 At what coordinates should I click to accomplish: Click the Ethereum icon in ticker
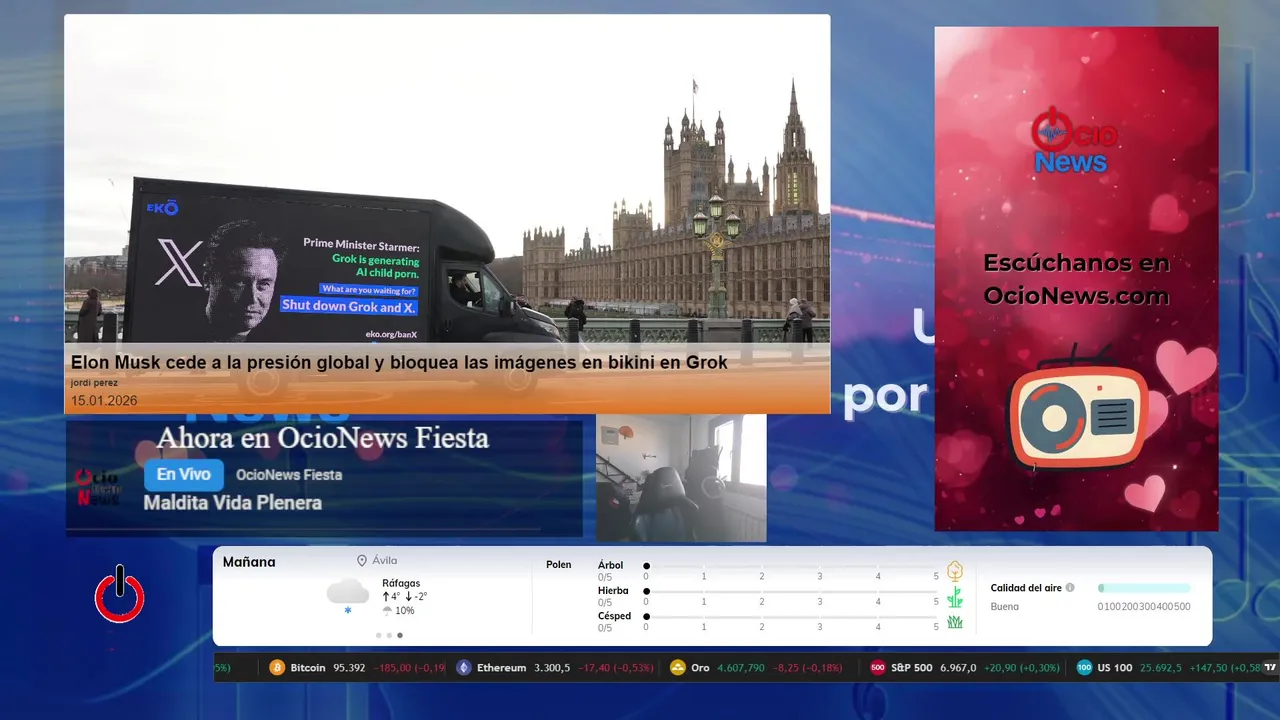pos(463,668)
